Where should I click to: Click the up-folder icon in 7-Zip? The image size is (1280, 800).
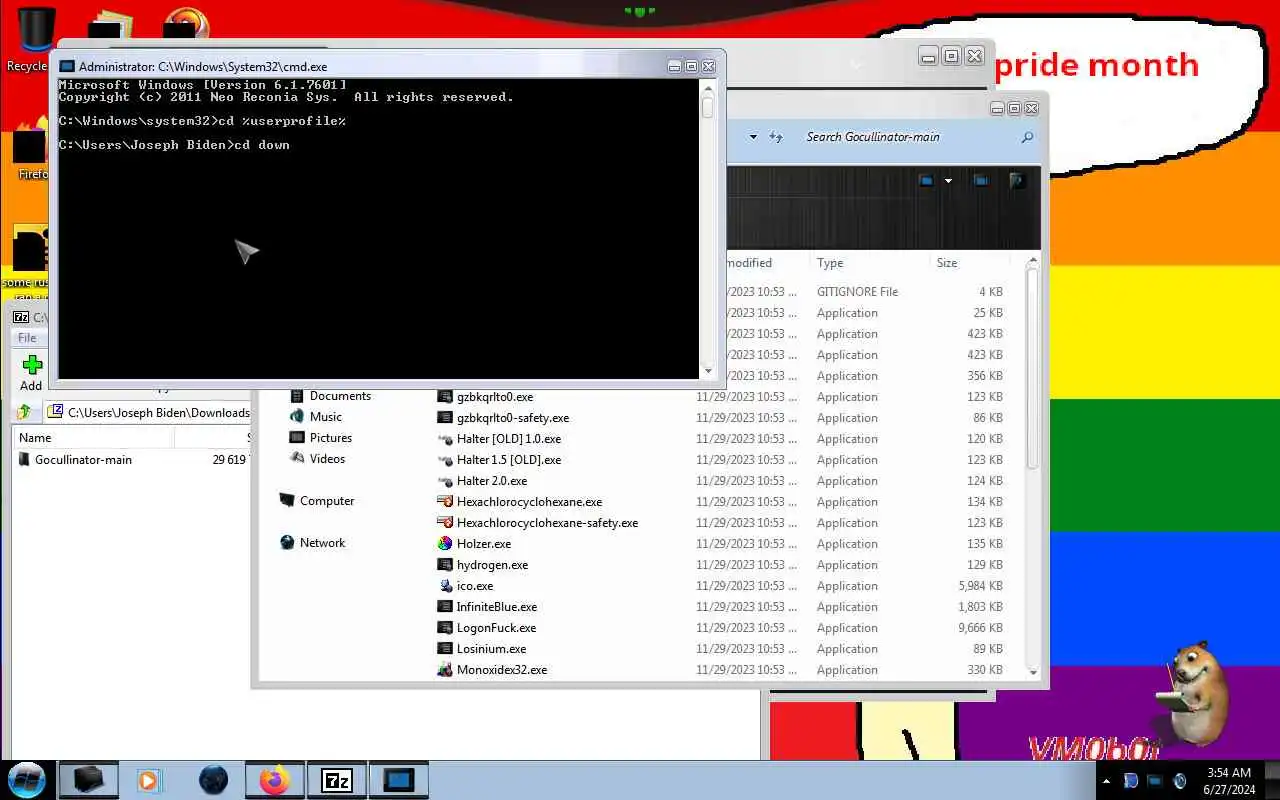pos(23,412)
